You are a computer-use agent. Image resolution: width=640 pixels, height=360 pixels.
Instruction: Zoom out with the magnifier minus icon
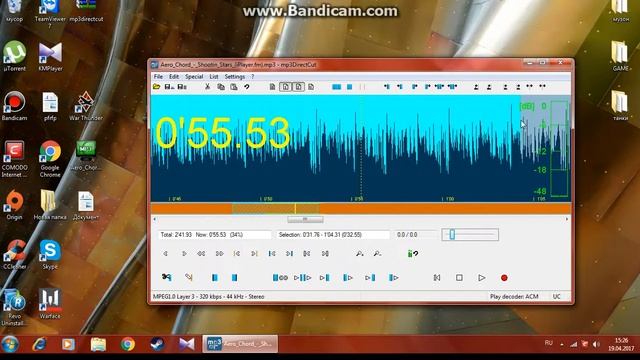[x=378, y=253]
